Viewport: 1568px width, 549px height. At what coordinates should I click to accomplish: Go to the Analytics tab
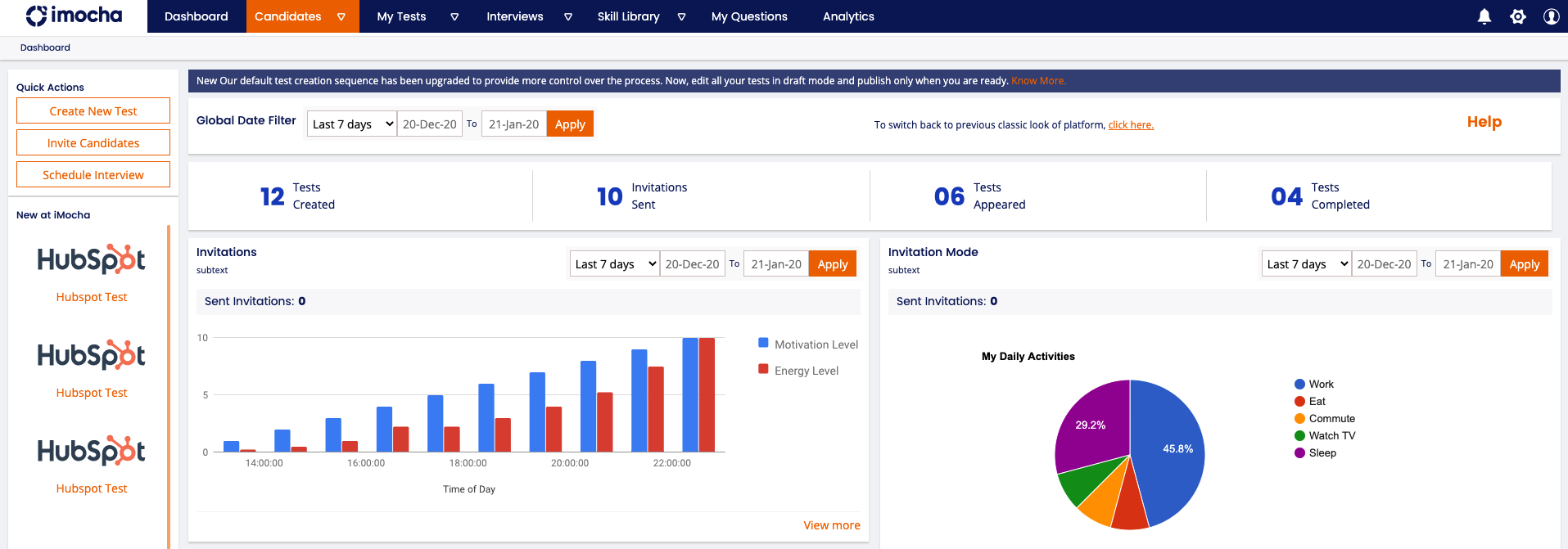pos(848,16)
